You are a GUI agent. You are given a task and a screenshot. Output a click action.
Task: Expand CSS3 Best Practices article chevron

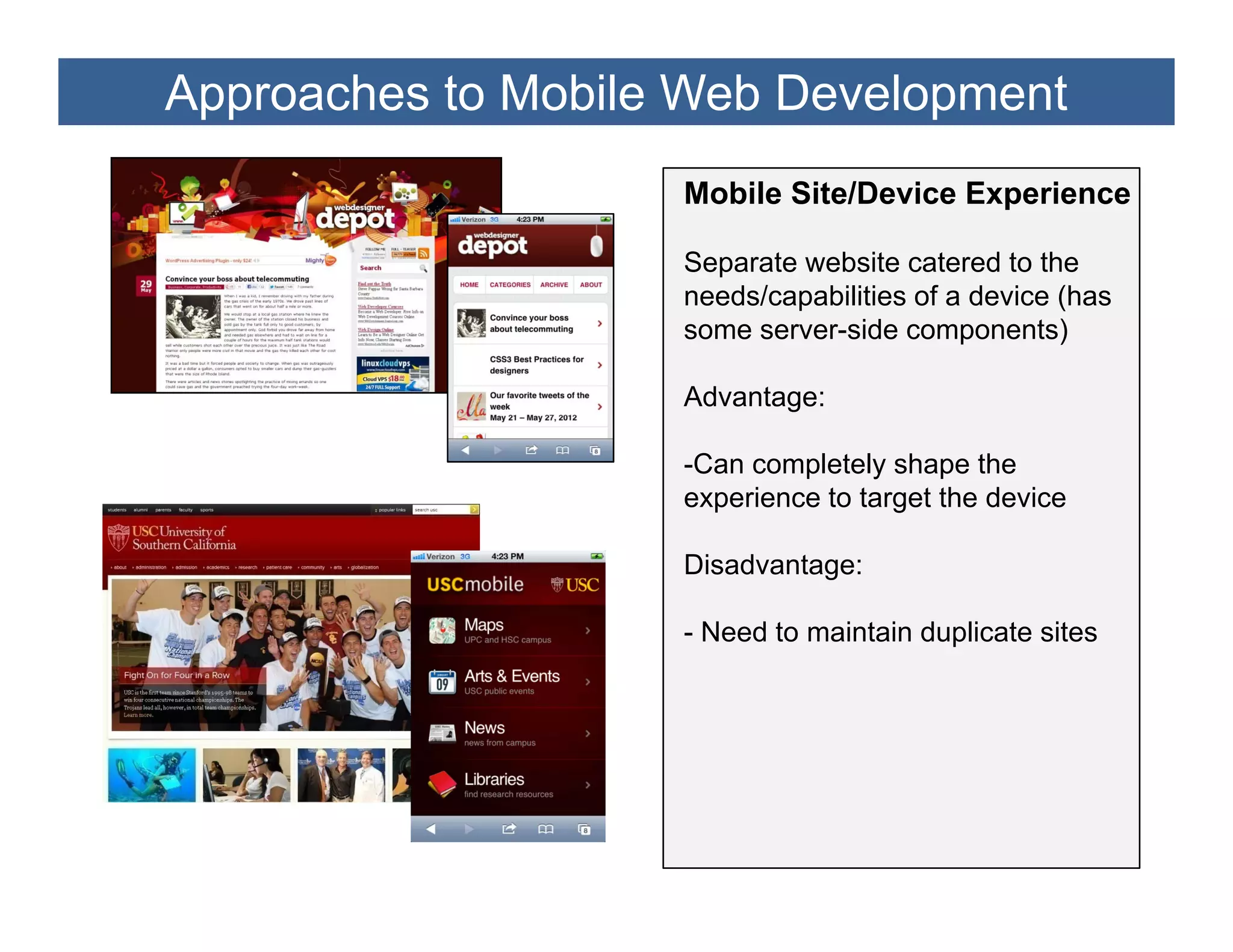(600, 365)
